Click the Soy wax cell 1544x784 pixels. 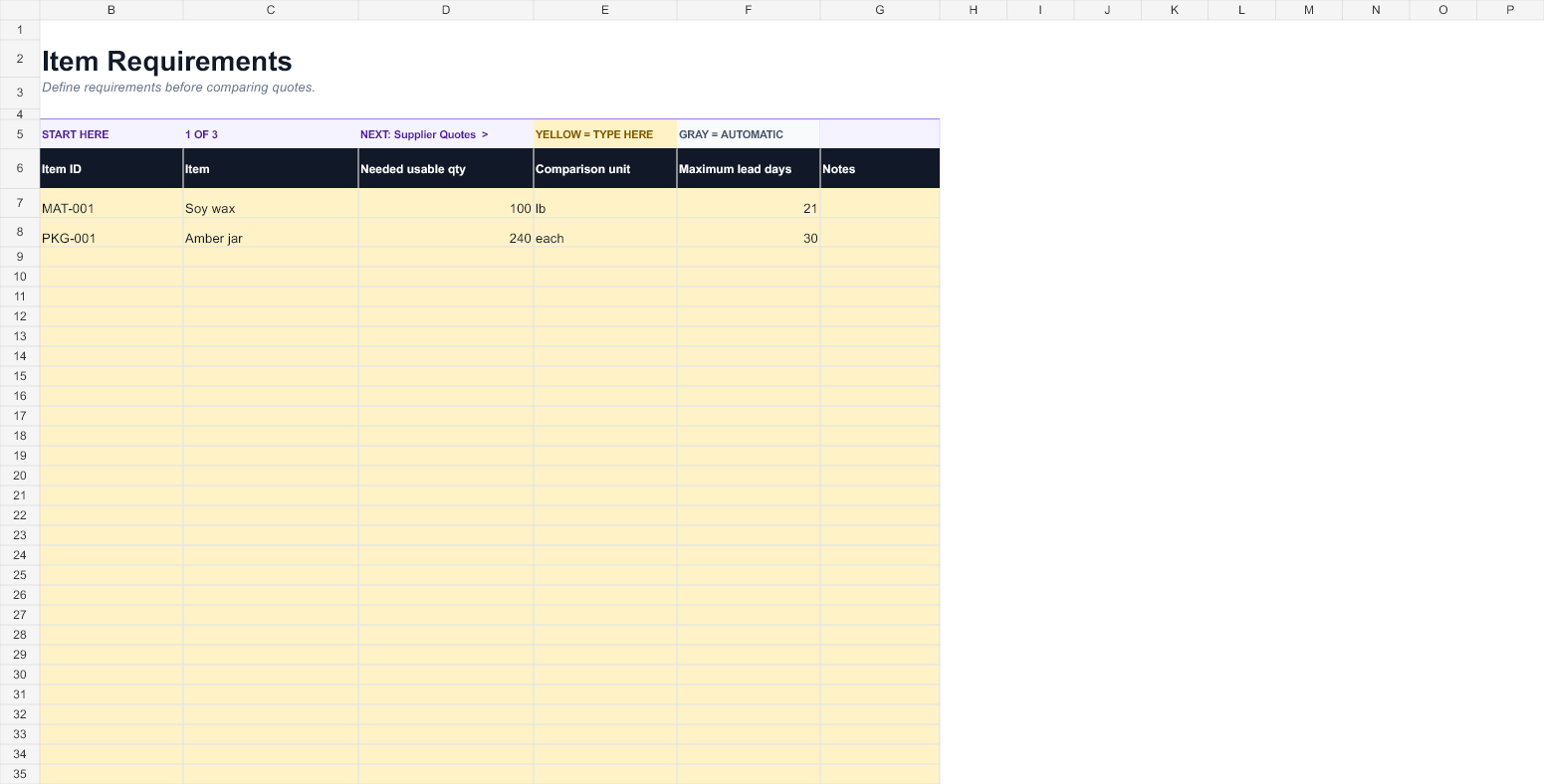271,203
